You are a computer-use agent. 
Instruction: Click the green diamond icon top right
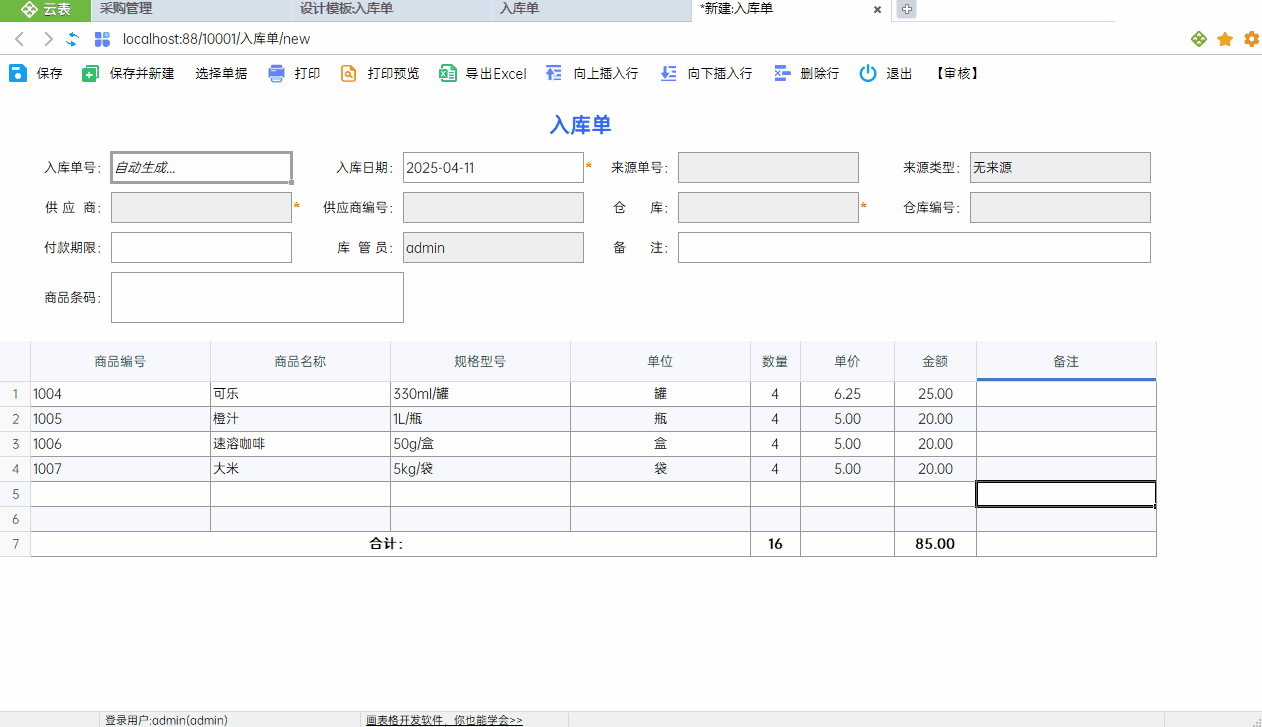1199,39
